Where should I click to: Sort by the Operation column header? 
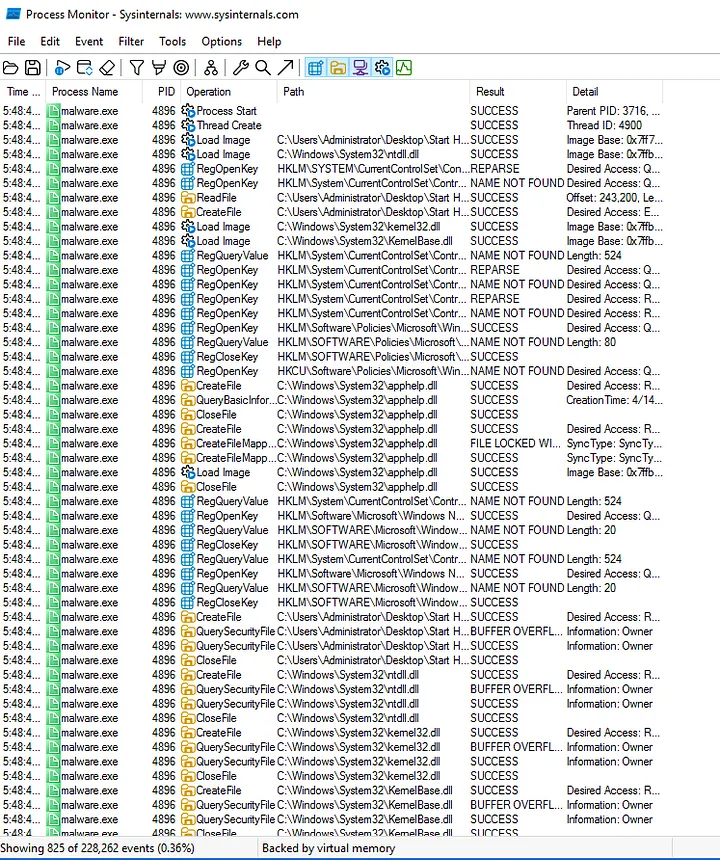pos(228,92)
